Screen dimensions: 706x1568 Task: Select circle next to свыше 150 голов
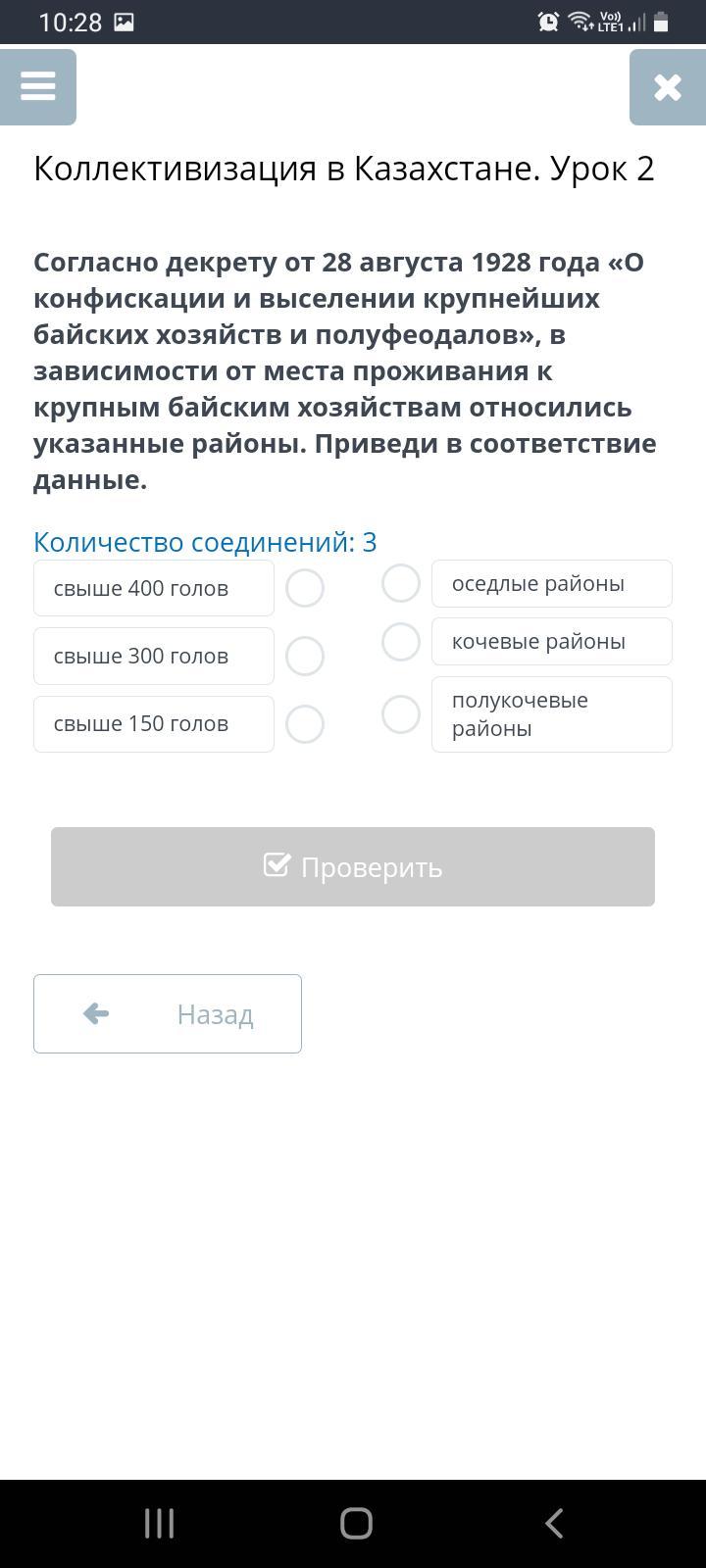[305, 724]
